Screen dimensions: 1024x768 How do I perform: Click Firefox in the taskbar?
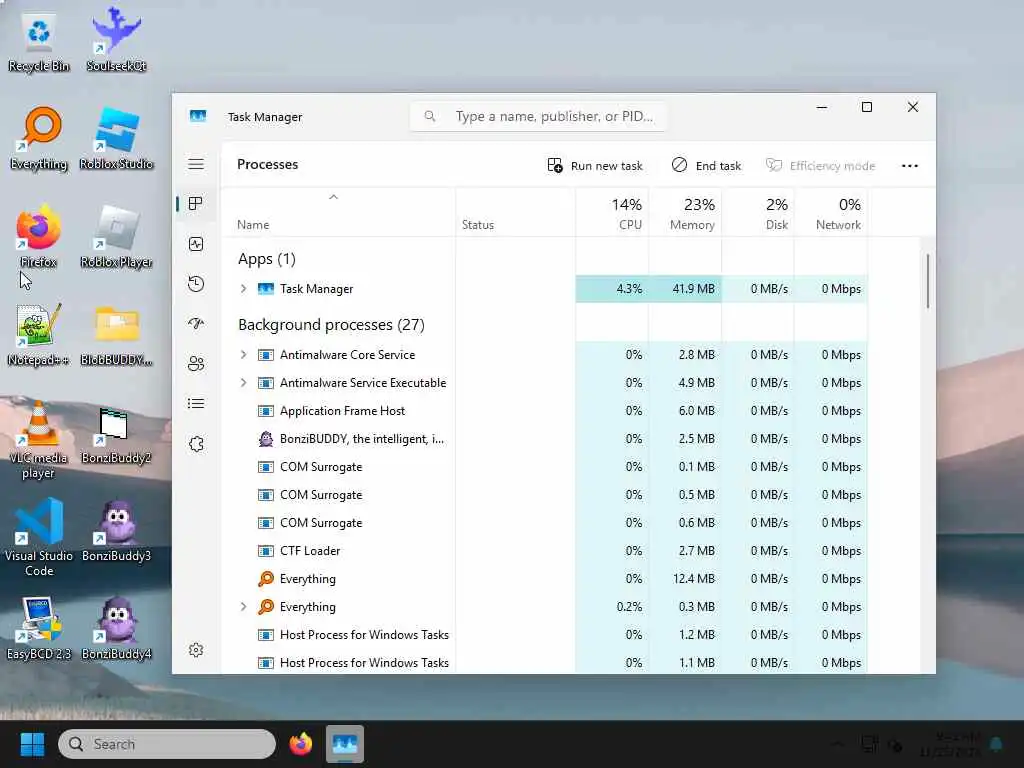tap(301, 744)
